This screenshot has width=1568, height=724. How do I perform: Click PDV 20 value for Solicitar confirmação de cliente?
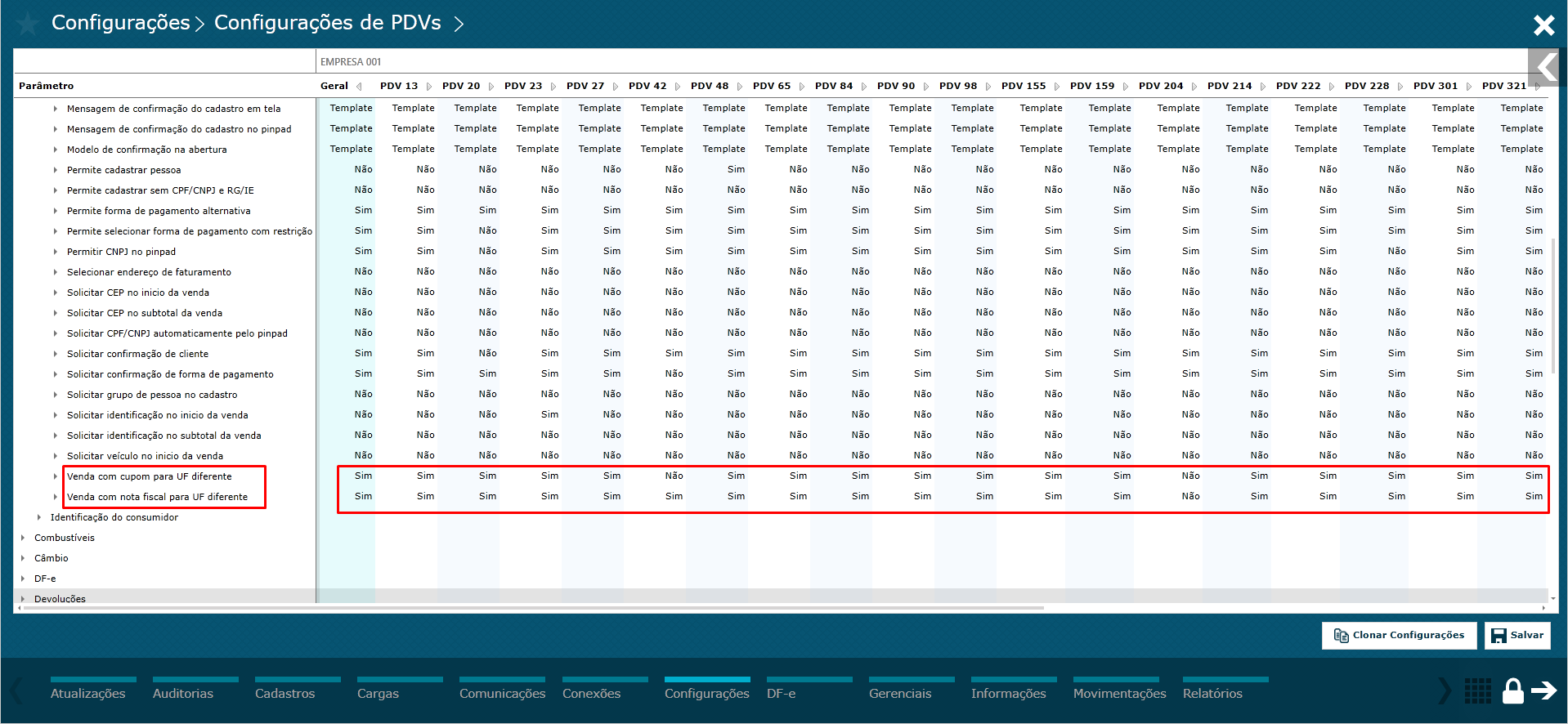(487, 353)
